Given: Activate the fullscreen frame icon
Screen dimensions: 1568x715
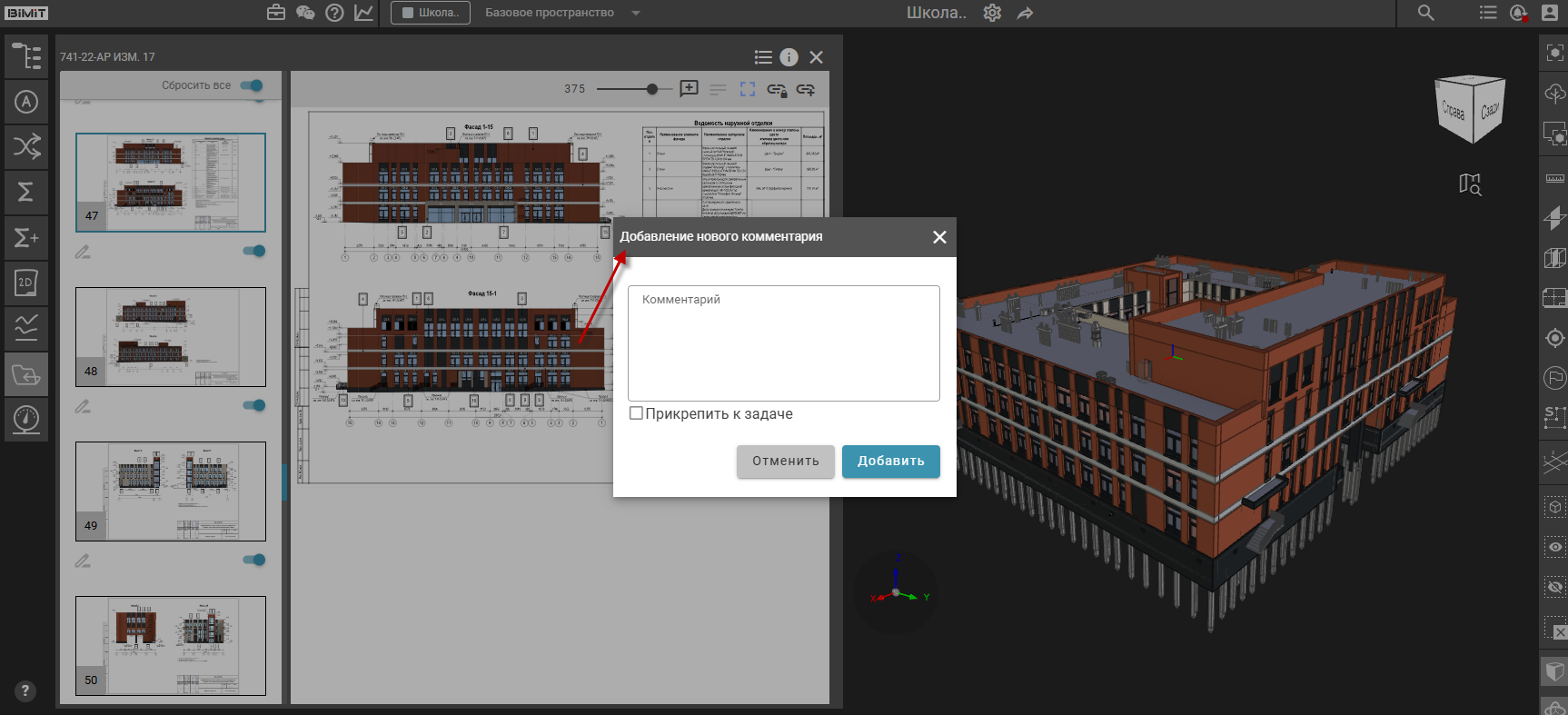Looking at the screenshot, I should [748, 89].
